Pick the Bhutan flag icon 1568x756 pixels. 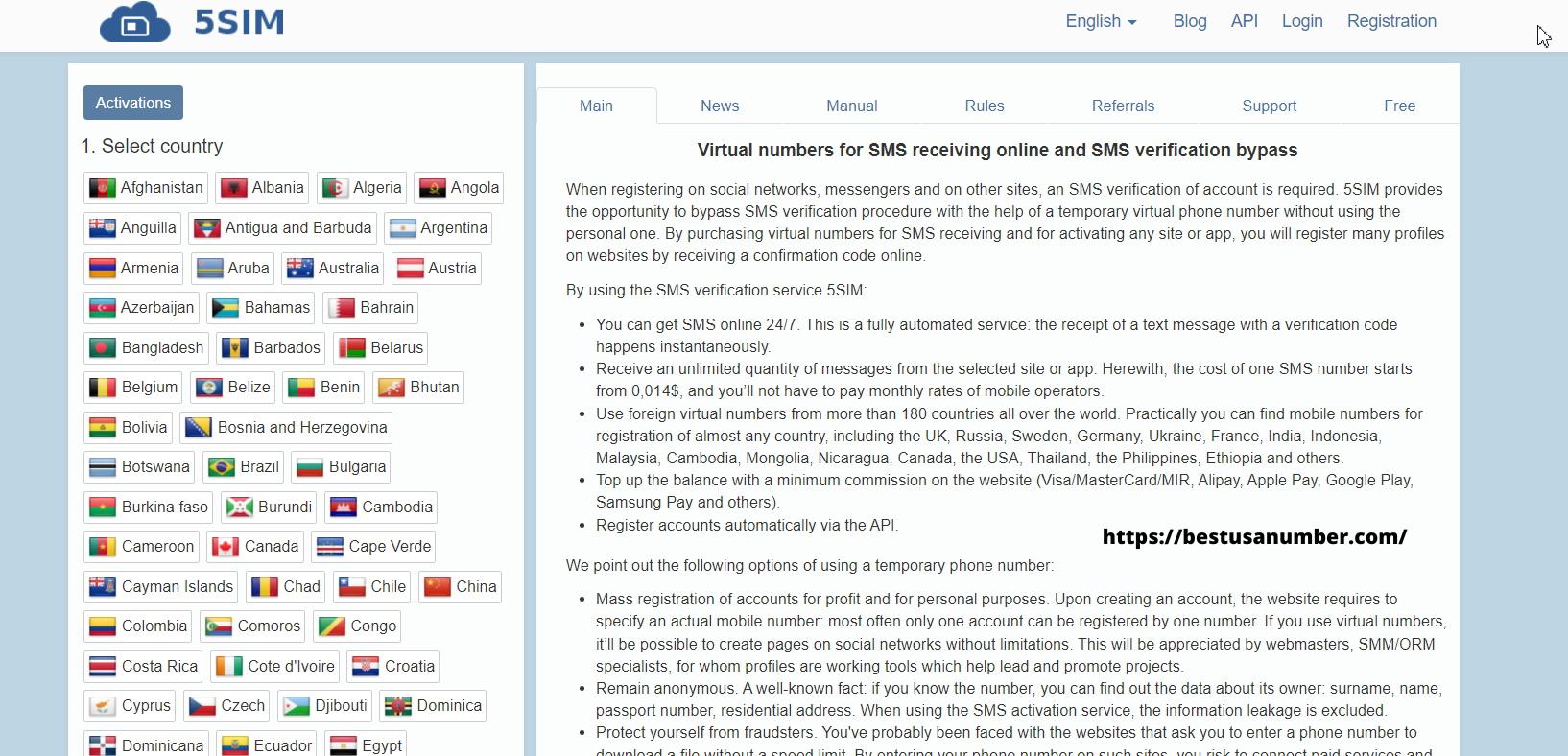(x=392, y=388)
